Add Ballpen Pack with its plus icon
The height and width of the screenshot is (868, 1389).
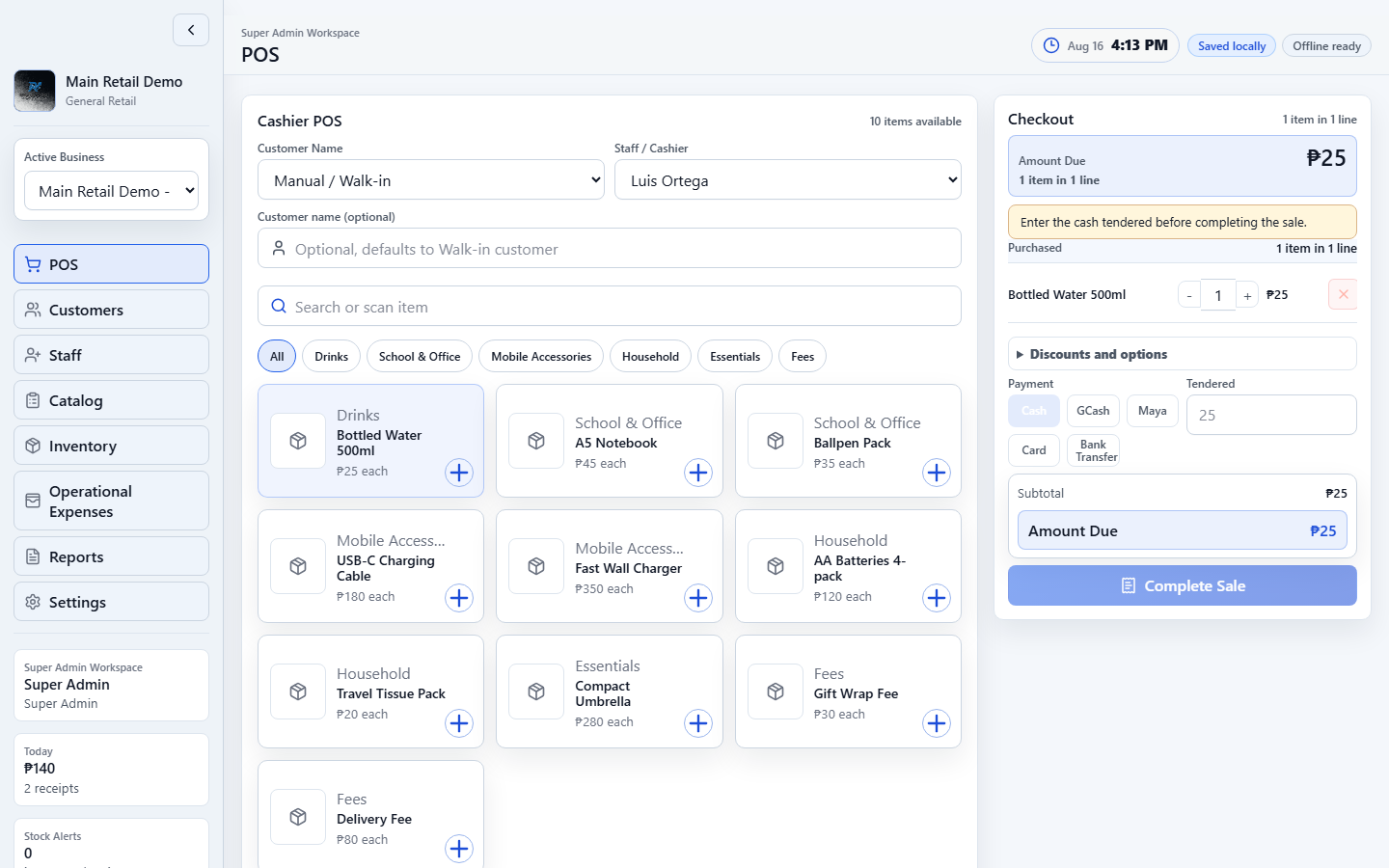click(937, 473)
